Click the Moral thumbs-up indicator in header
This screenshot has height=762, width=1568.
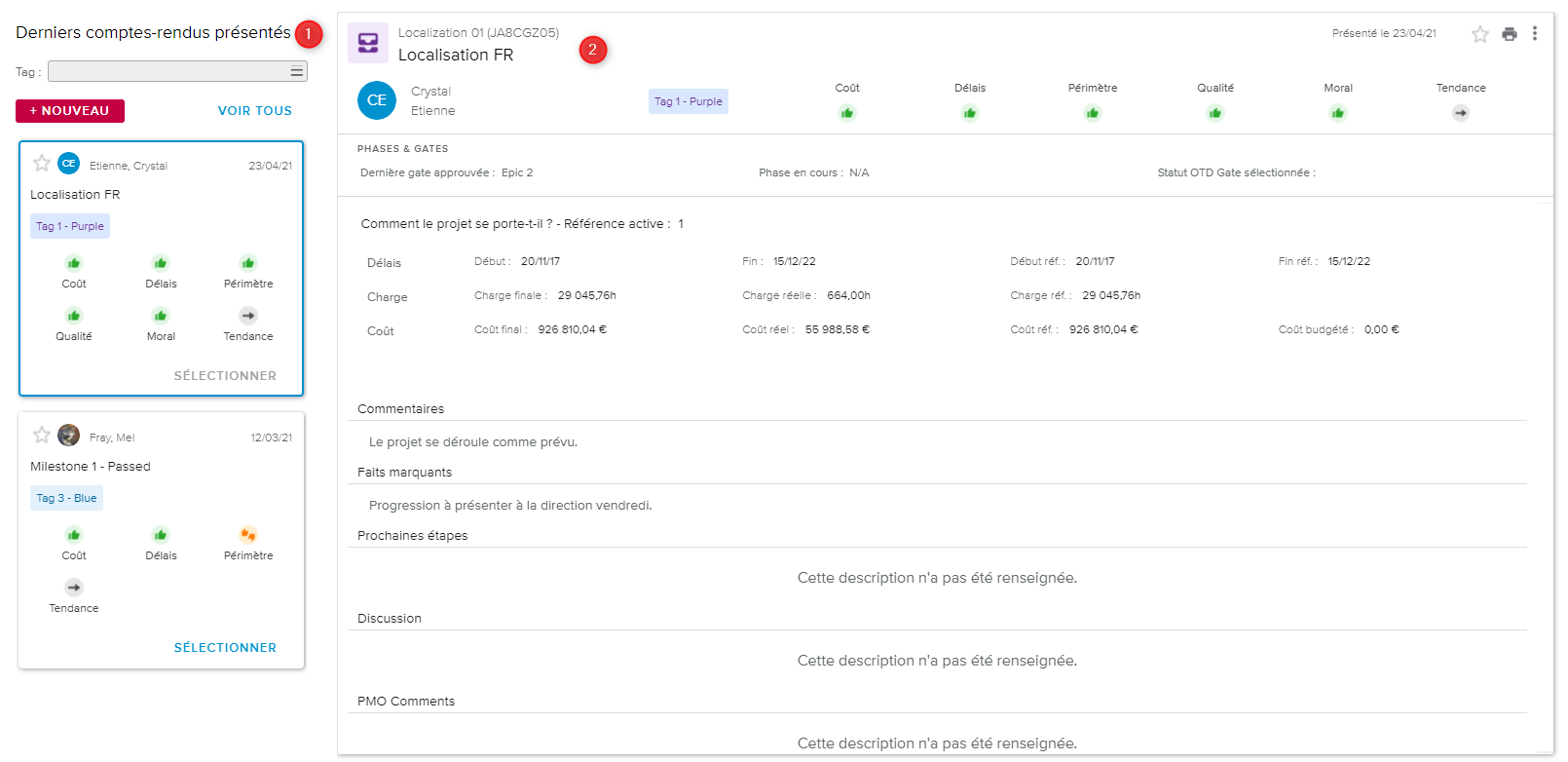click(x=1337, y=113)
